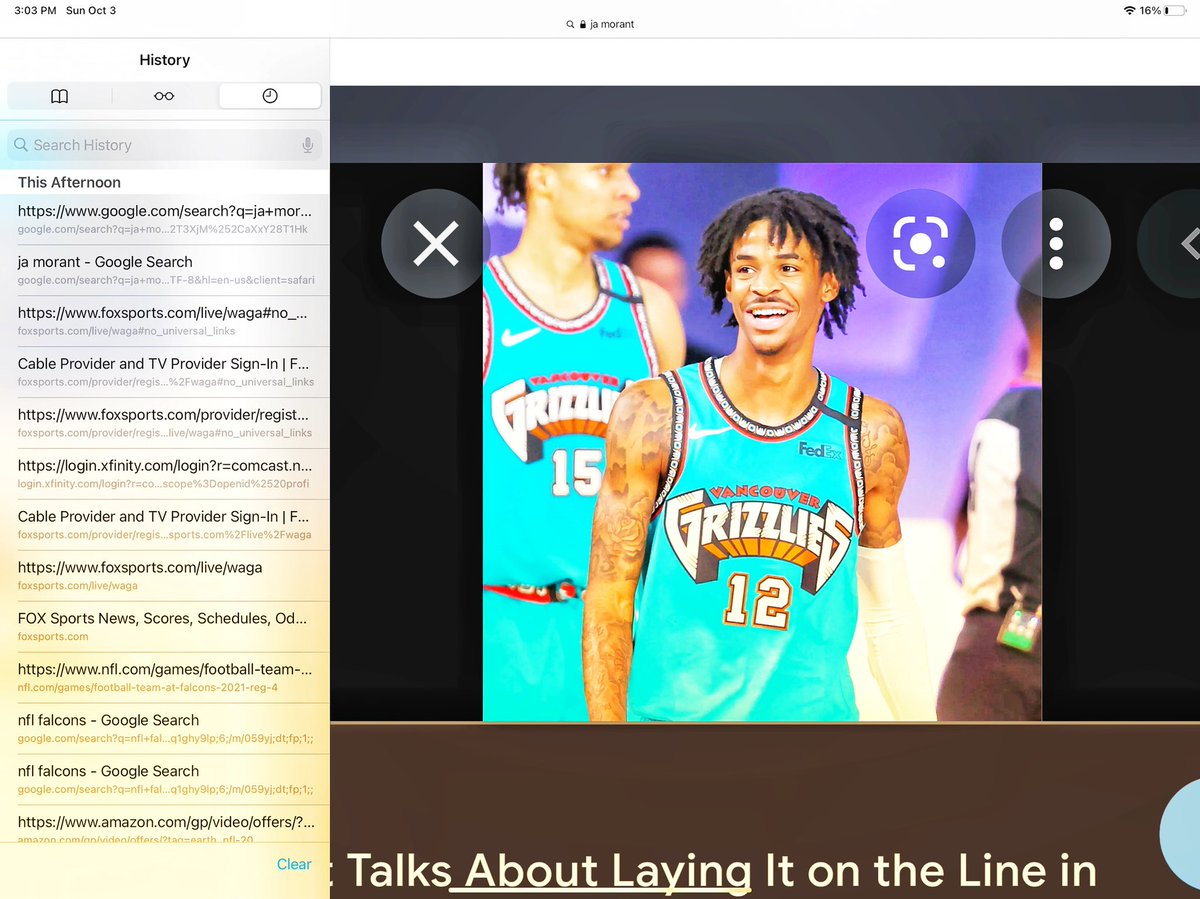This screenshot has width=1200, height=899.
Task: Open the three-dot more options menu
Action: pos(1056,243)
